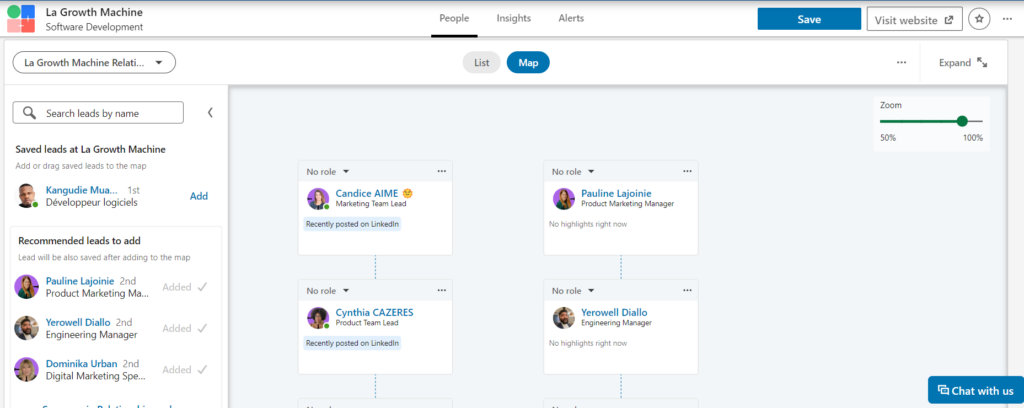
Task: Click the three-dot menu beside Expand
Action: [x=901, y=63]
